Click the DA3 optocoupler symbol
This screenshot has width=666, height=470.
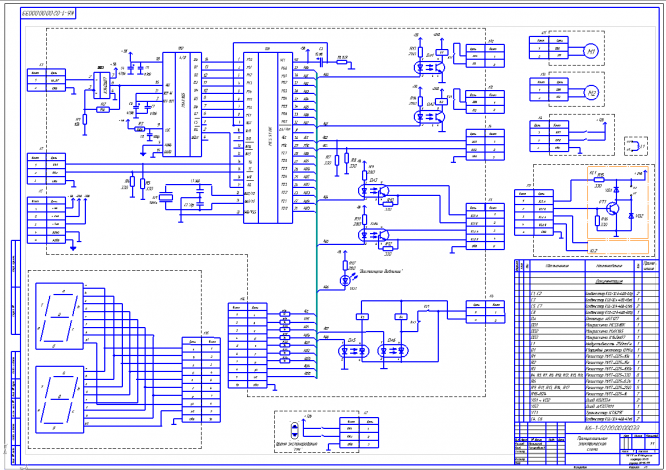(x=374, y=191)
